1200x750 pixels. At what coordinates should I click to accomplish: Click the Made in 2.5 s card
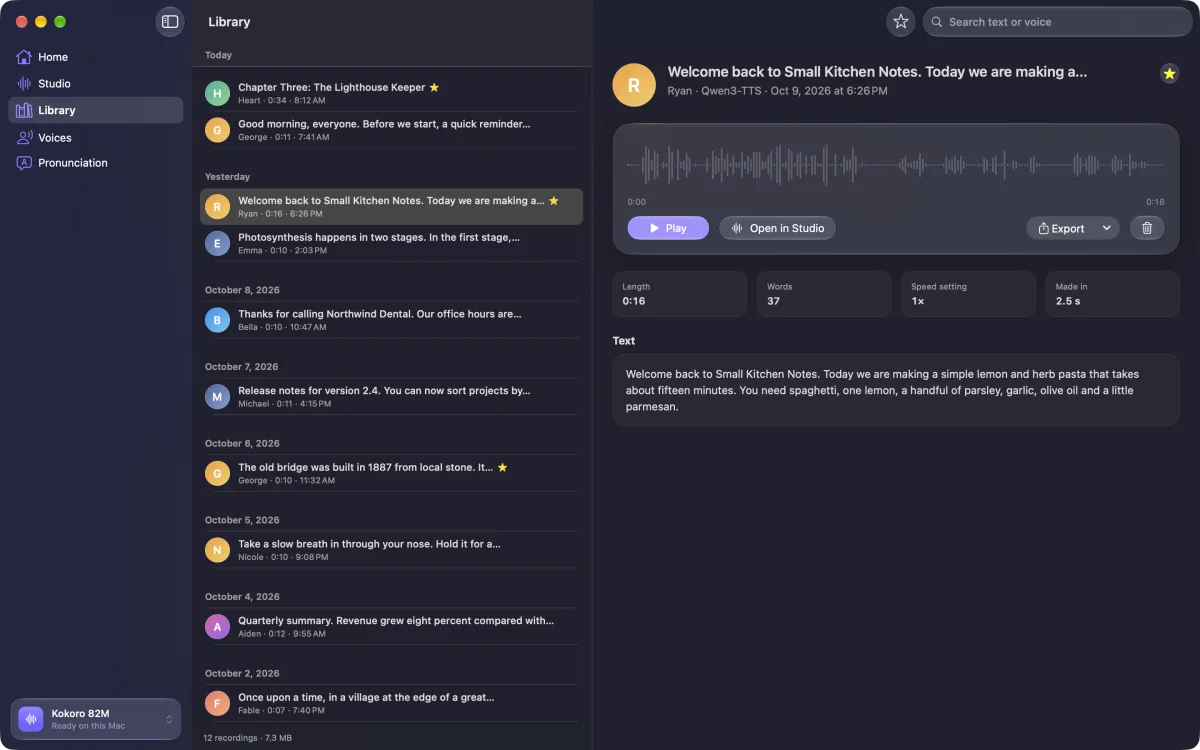(1113, 294)
